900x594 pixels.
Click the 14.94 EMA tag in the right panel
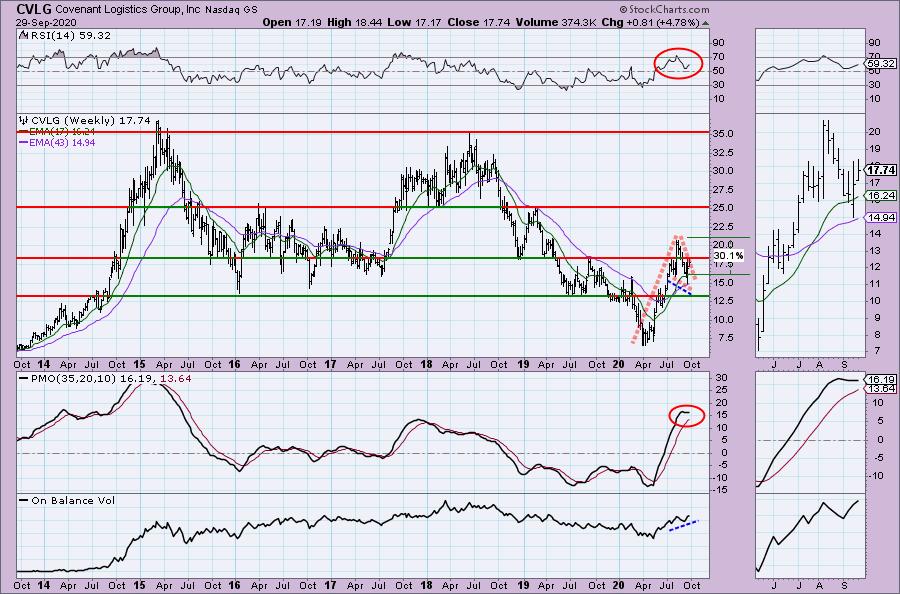click(882, 218)
